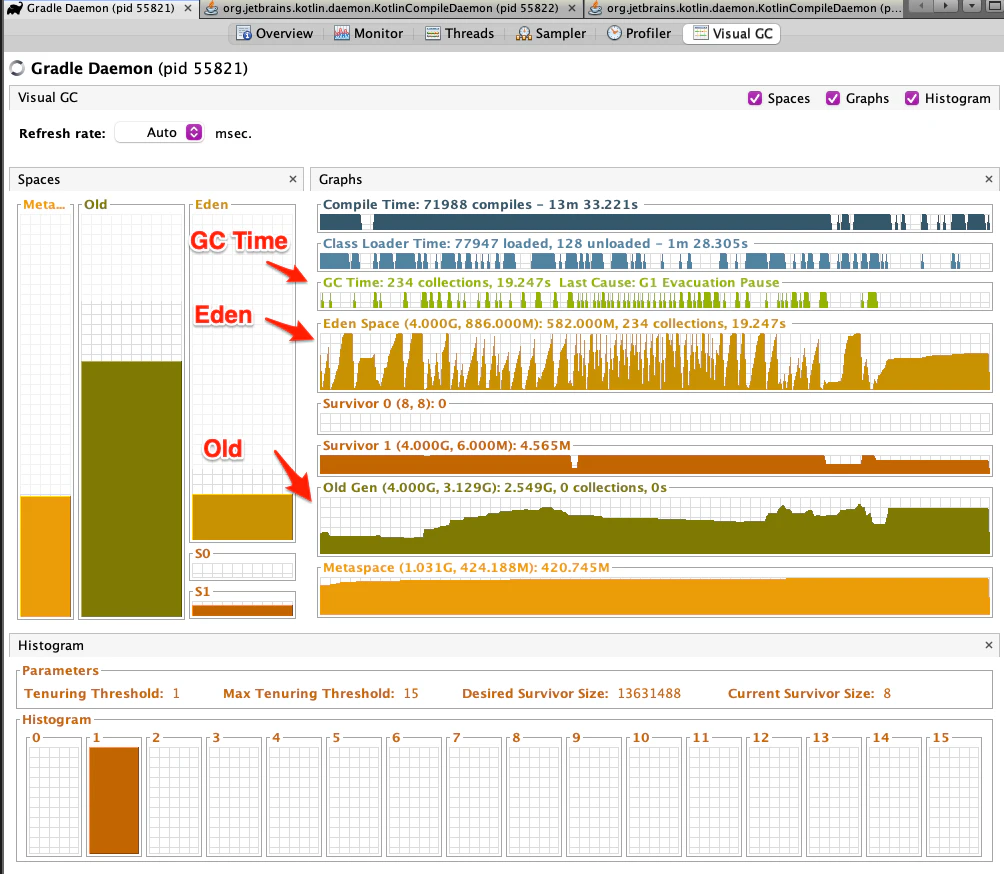1004x874 pixels.
Task: Click the Profiler clock icon
Action: [614, 33]
